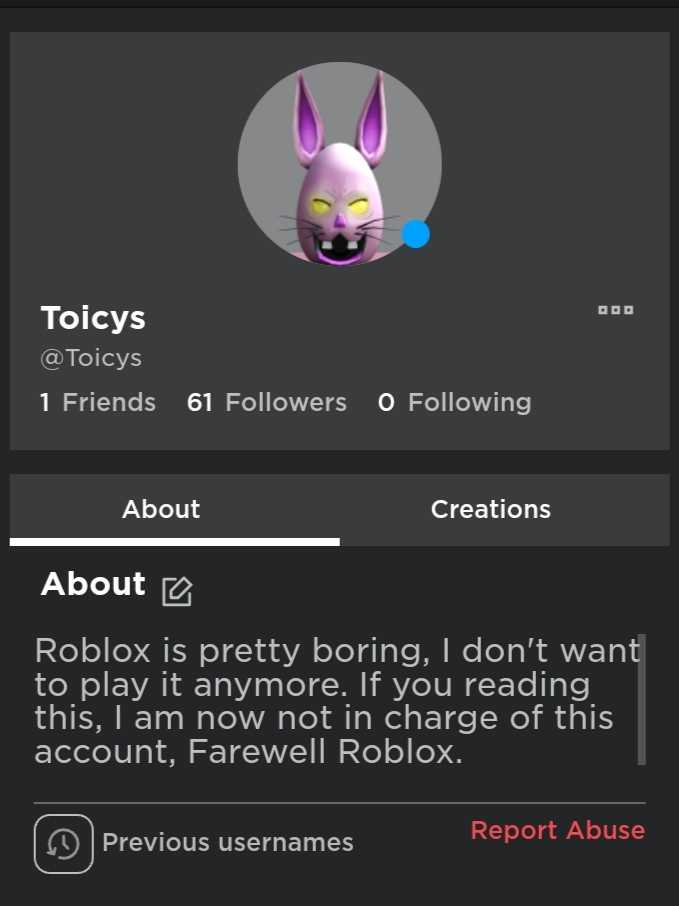Screen dimensions: 679x906
Task: Click the blue online status dot
Action: [x=415, y=234]
